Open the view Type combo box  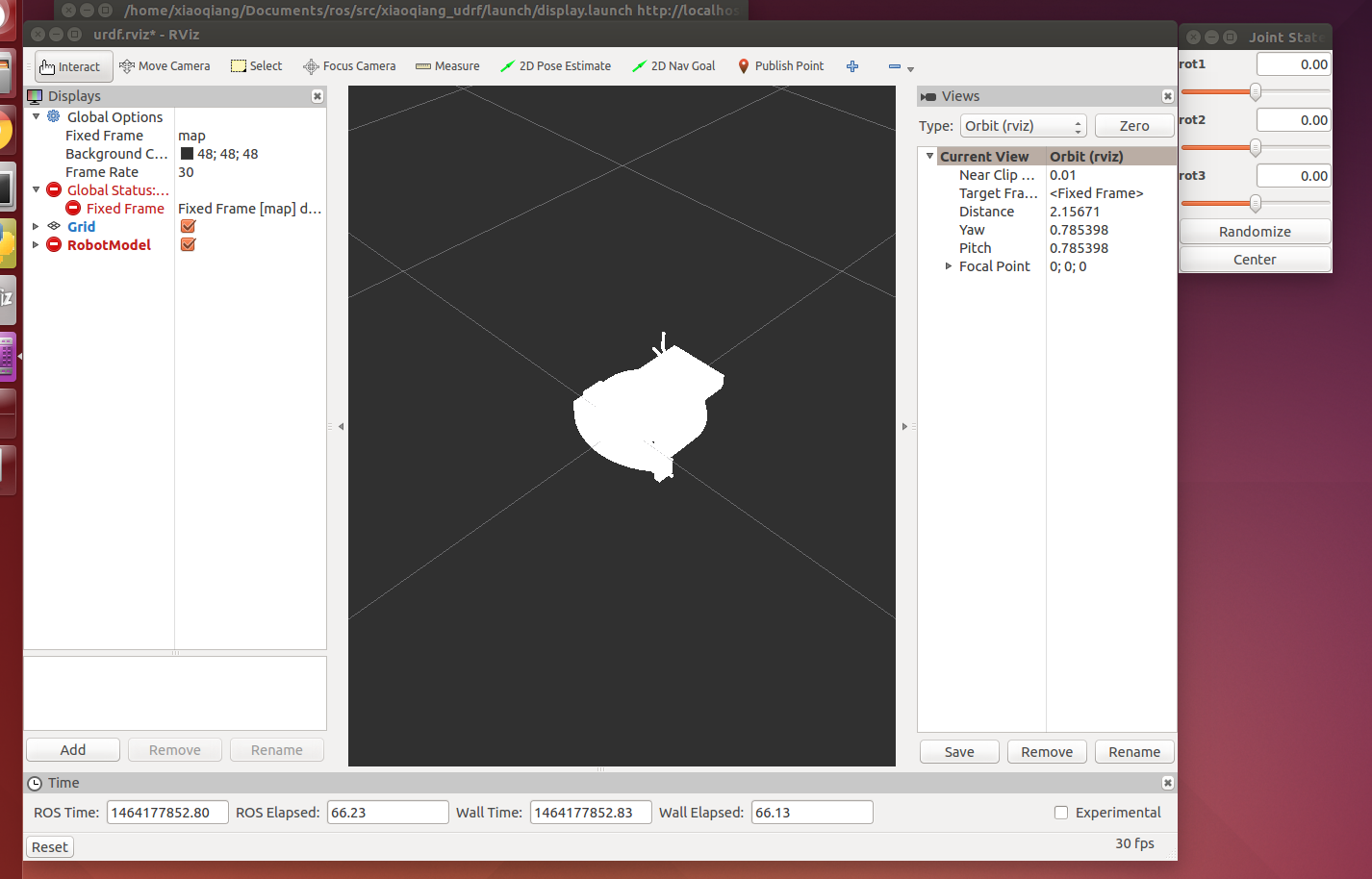click(1024, 126)
